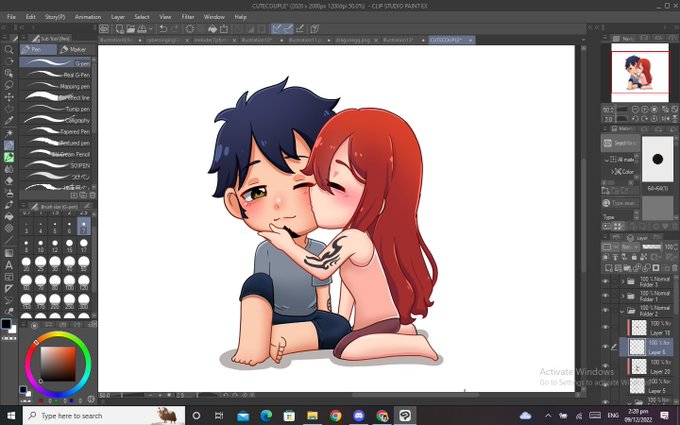Select the Marker sub tool group
The width and height of the screenshot is (680, 425).
tap(74, 49)
